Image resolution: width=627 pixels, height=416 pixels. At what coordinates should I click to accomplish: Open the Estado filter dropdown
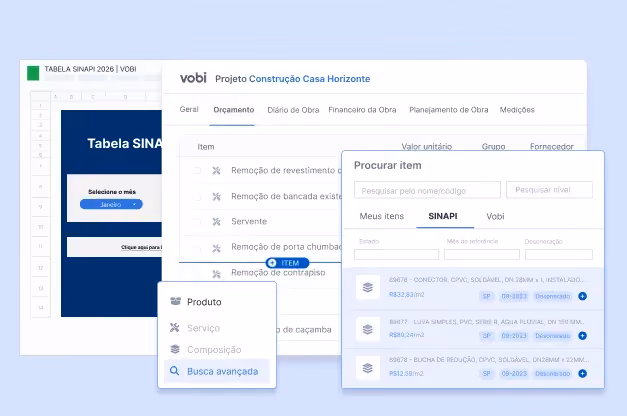point(396,254)
